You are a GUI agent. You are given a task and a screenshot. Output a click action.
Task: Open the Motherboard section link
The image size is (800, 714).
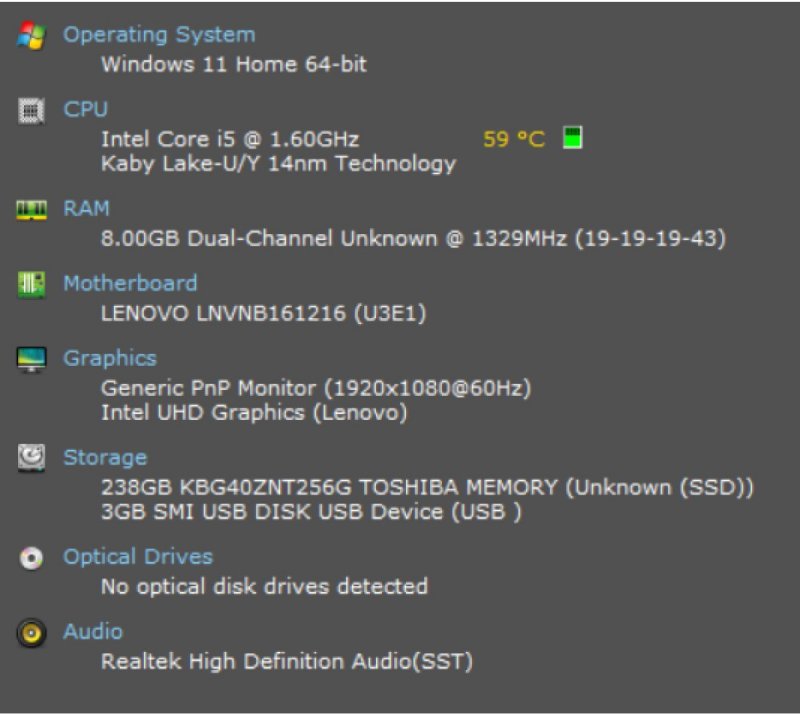tap(130, 284)
